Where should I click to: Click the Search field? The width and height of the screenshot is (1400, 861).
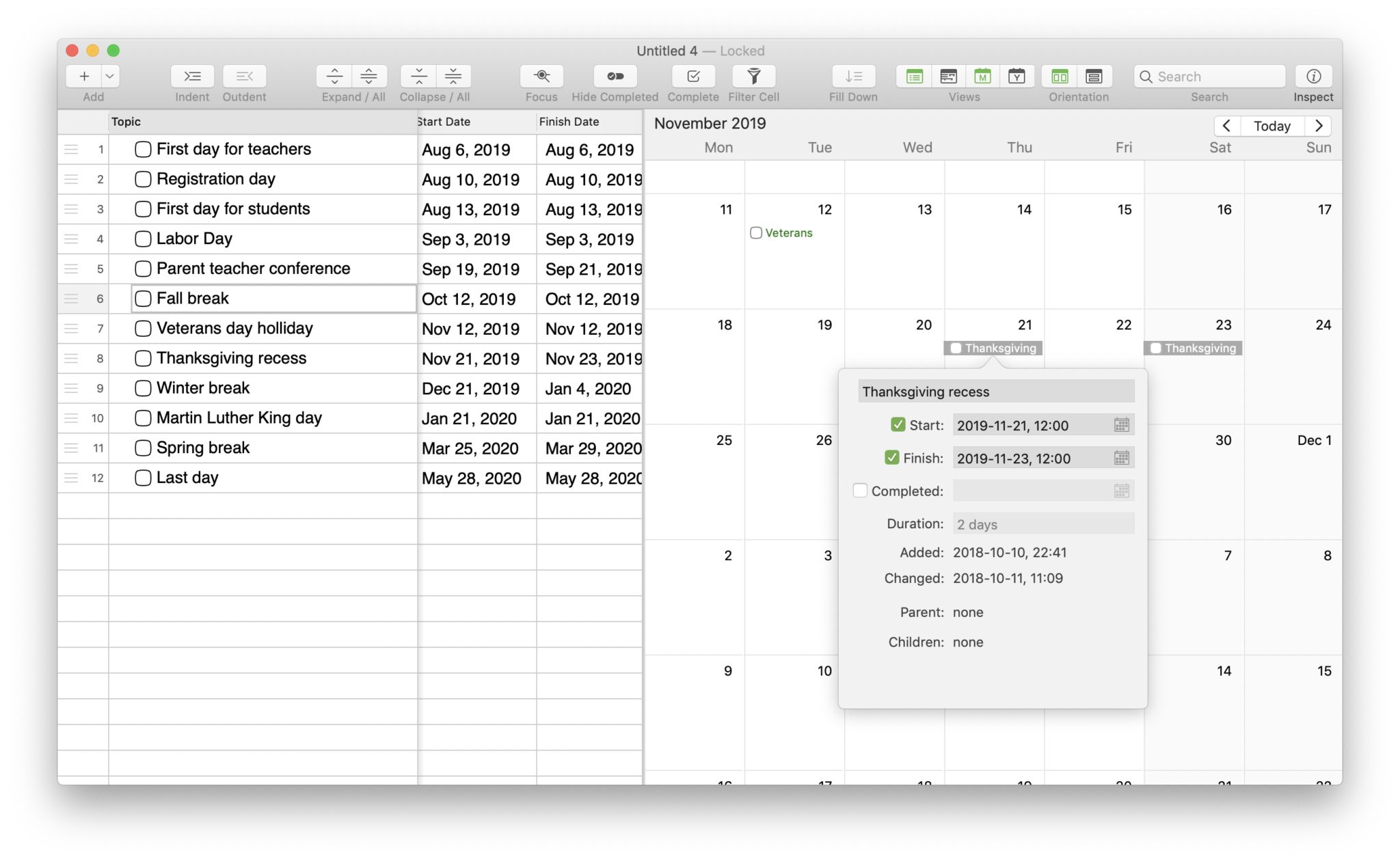[x=1209, y=76]
